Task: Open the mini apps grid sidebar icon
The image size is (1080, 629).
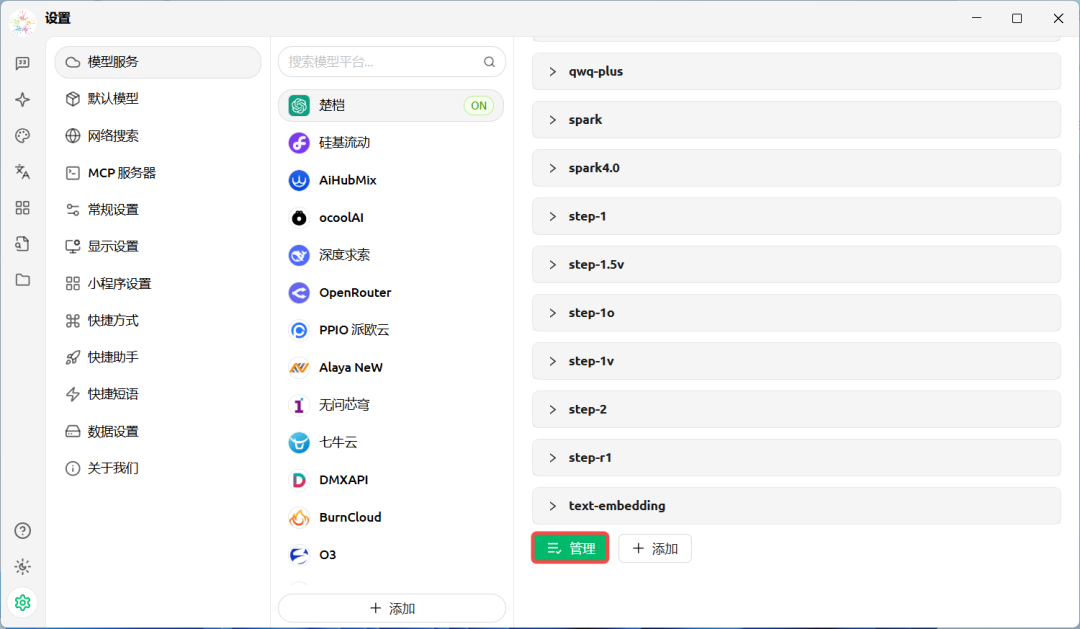Action: [x=23, y=207]
